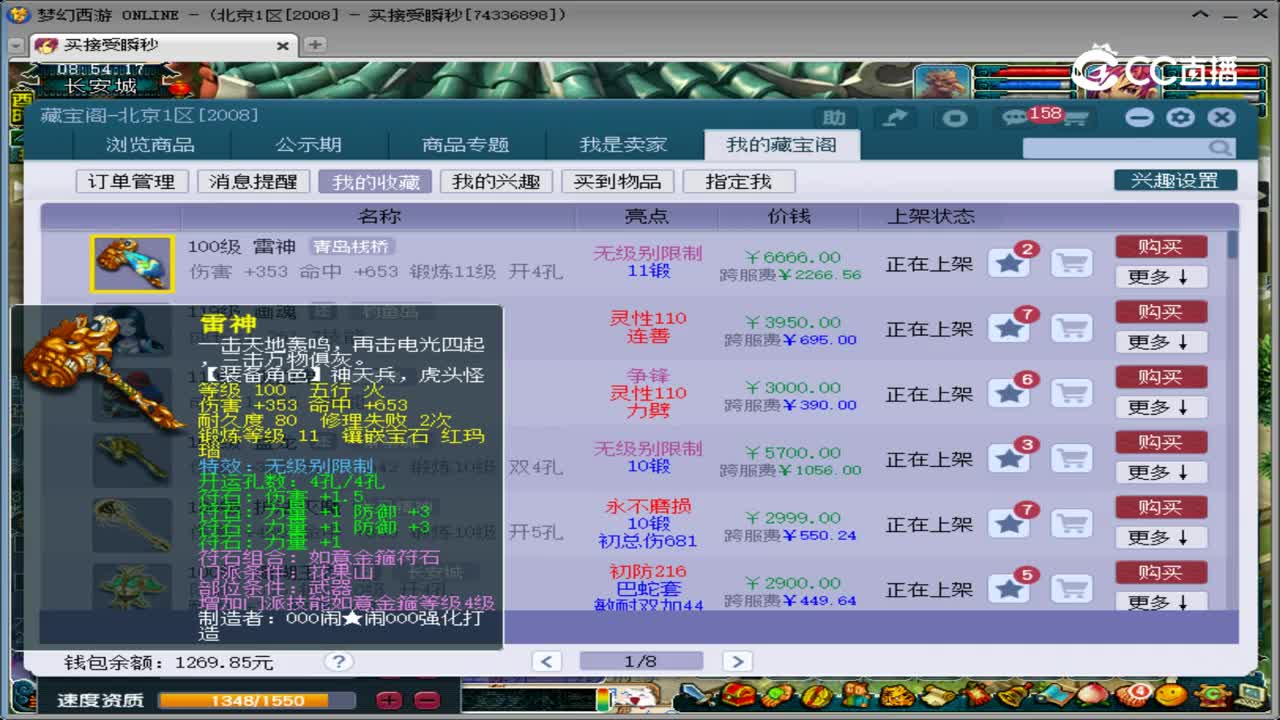Viewport: 1280px width, 720px height.
Task: Expand 更多 menu for the ¥3950.00 item
Action: tap(1161, 342)
